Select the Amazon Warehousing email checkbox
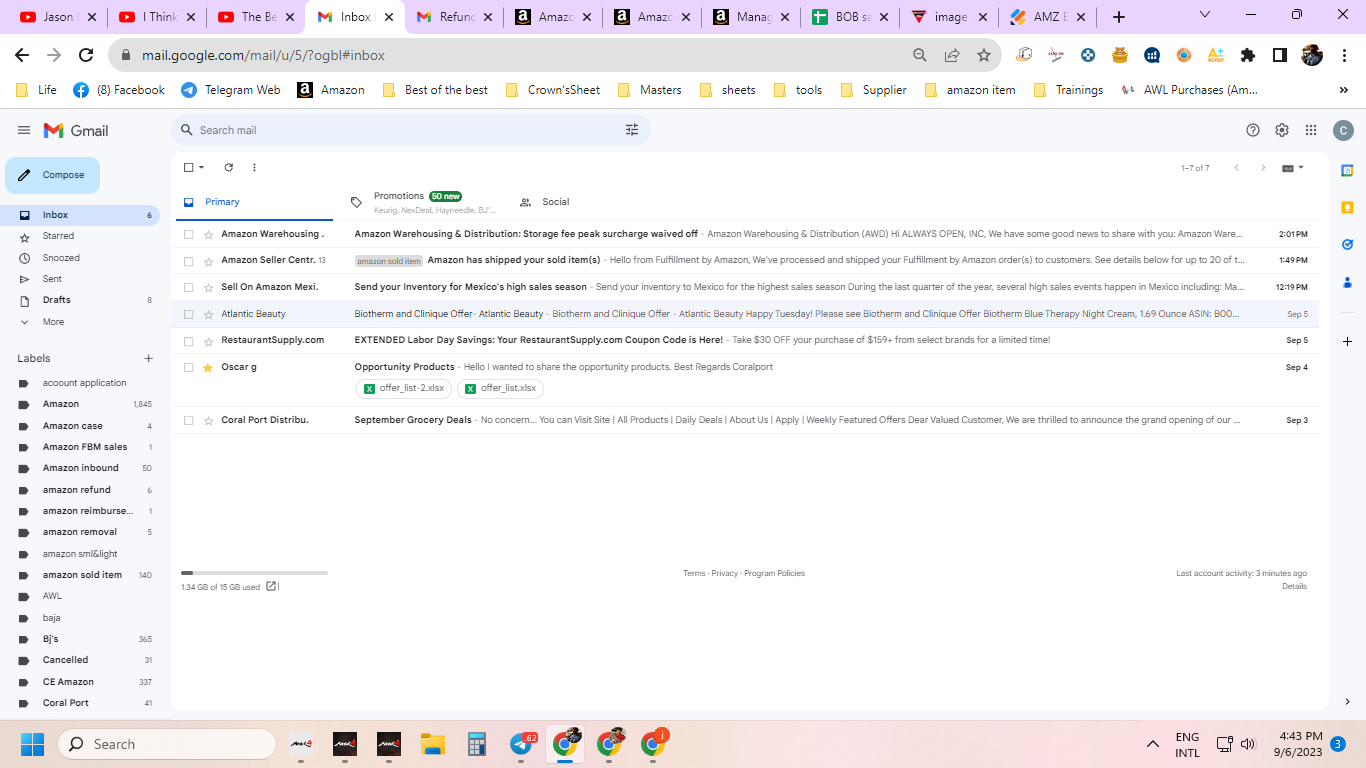Image resolution: width=1366 pixels, height=768 pixels. (188, 234)
